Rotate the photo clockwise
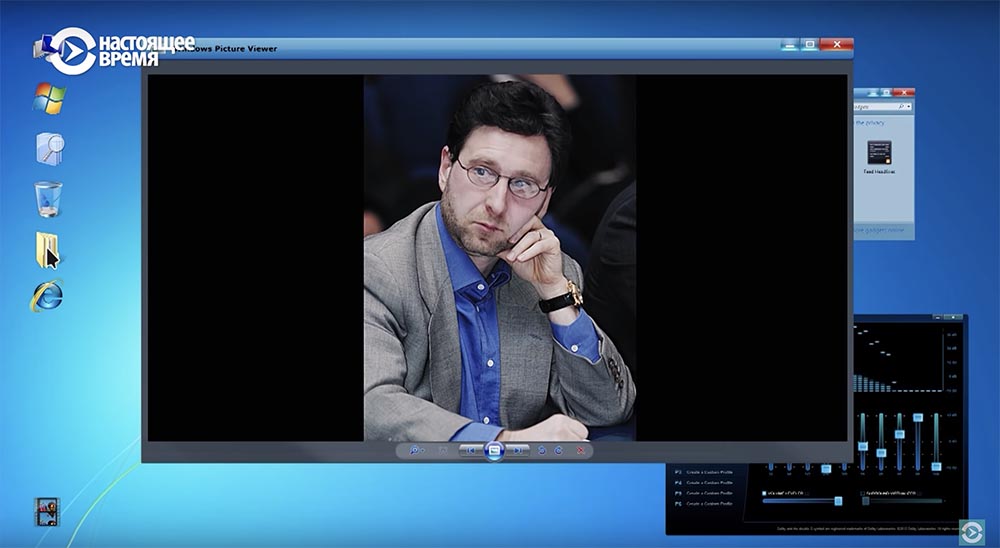 tap(558, 450)
